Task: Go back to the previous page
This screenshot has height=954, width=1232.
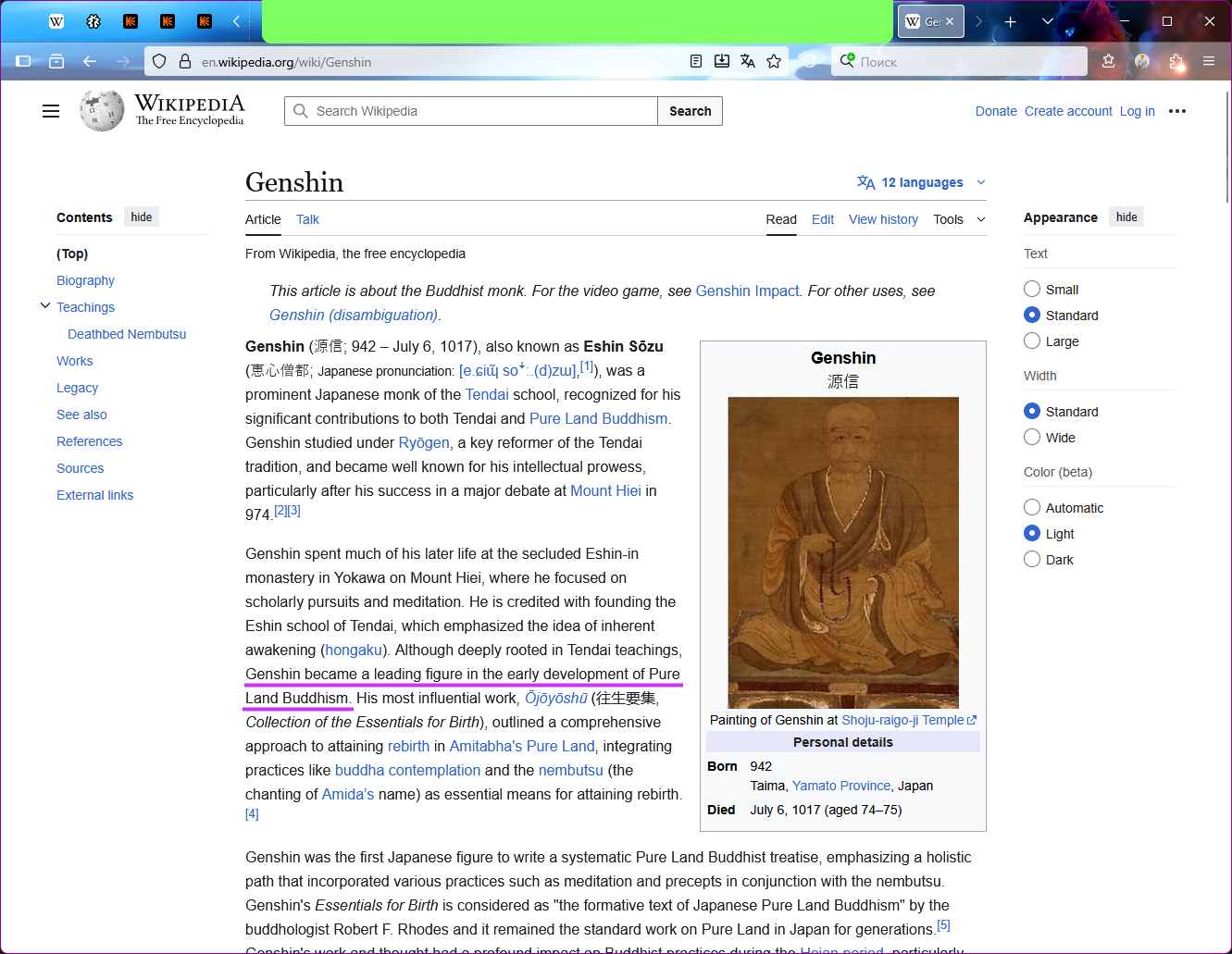Action: [x=90, y=61]
